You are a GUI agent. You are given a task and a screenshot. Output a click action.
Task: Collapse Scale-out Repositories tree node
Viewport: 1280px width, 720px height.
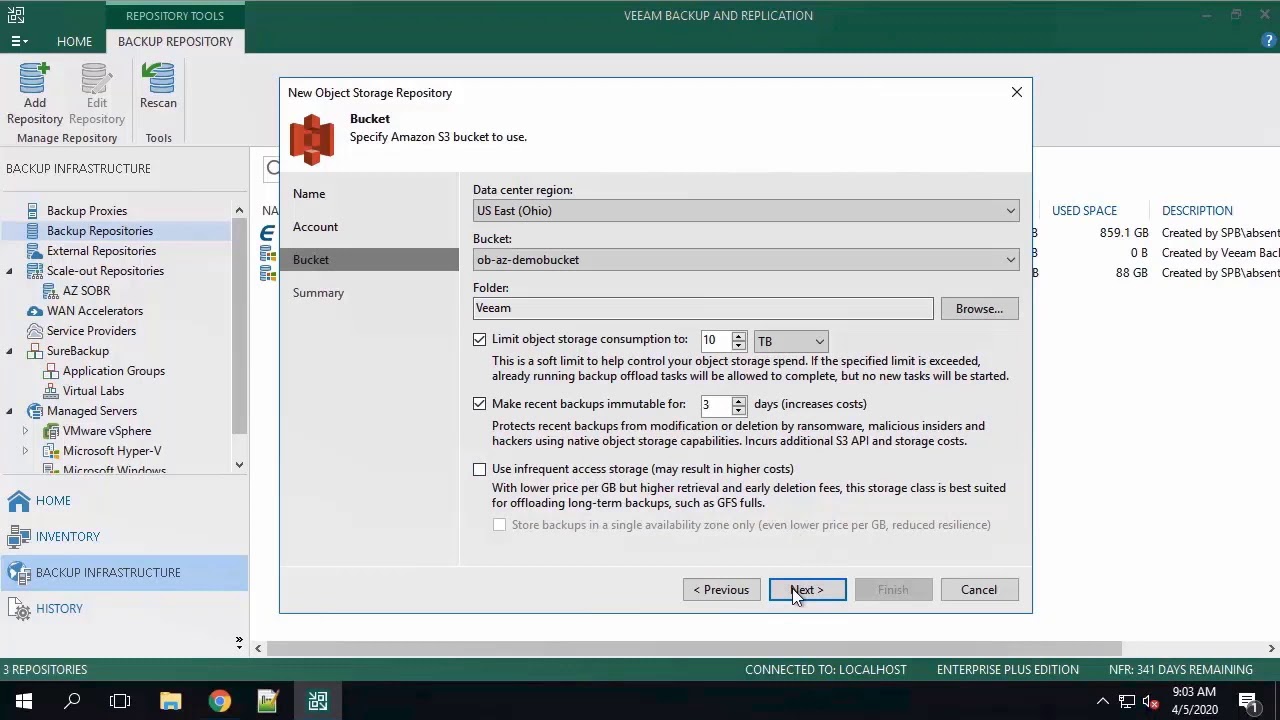click(x=10, y=271)
